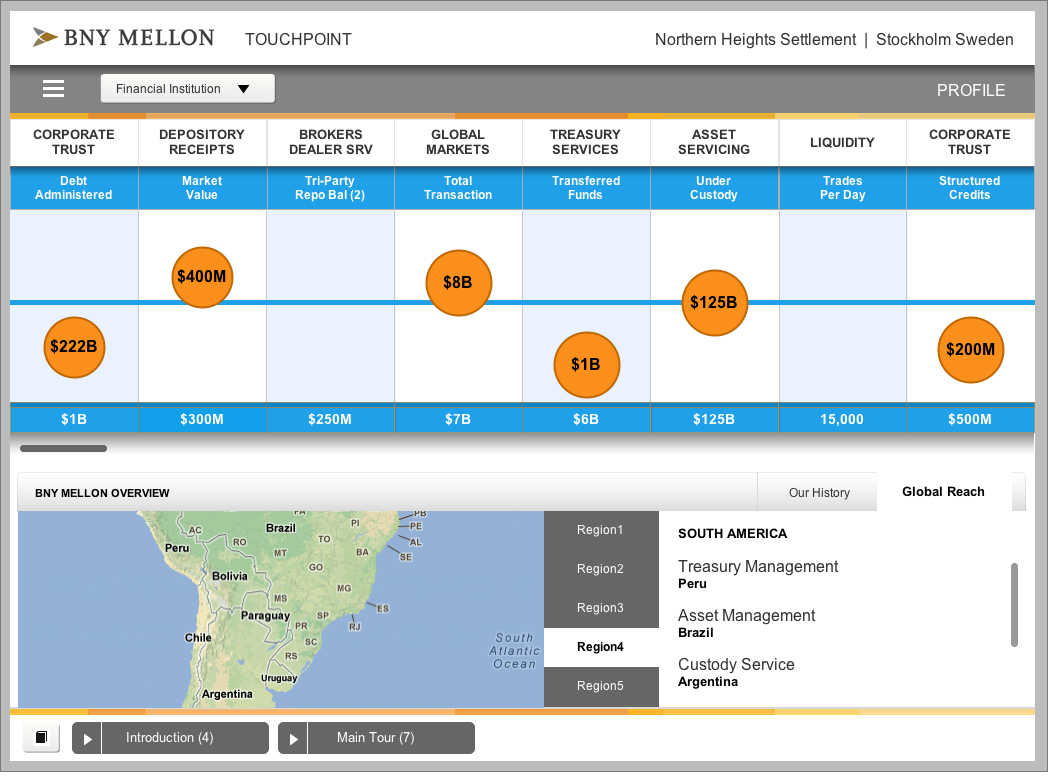Image resolution: width=1055 pixels, height=779 pixels.
Task: Click the Debt Administered subheader
Action: [74, 188]
